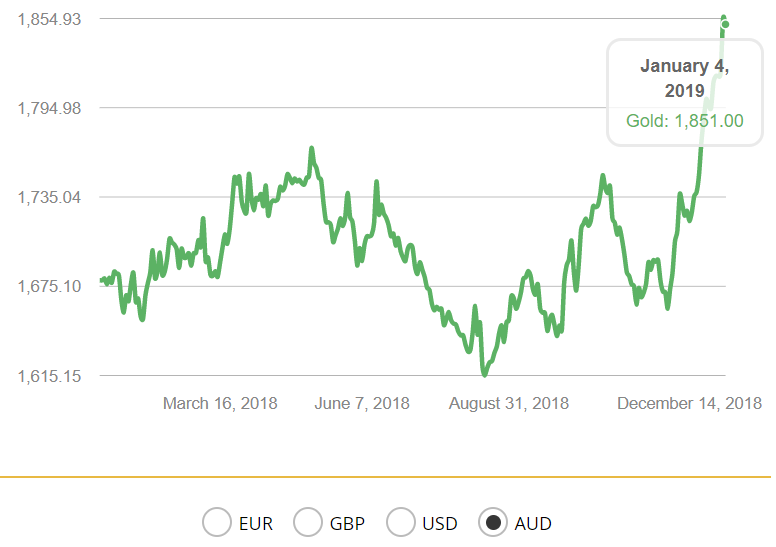This screenshot has height=547, width=776.
Task: Switch currency to USD radio button
Action: tap(400, 523)
